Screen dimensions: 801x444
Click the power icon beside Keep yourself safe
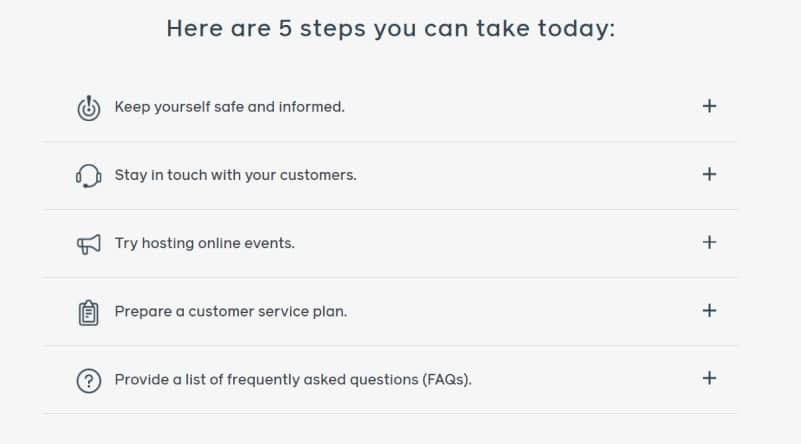coord(88,108)
